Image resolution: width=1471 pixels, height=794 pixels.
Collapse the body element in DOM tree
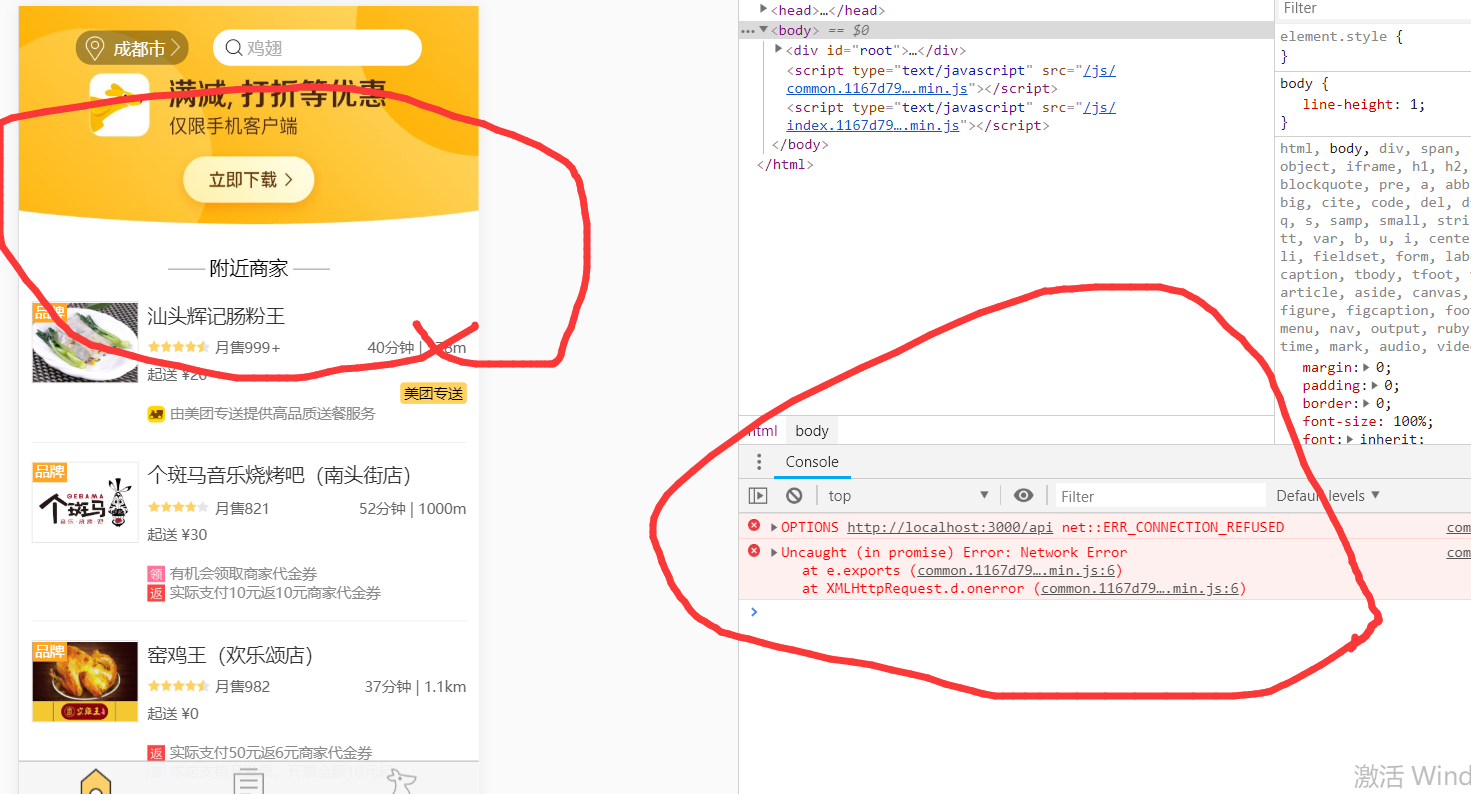(764, 30)
